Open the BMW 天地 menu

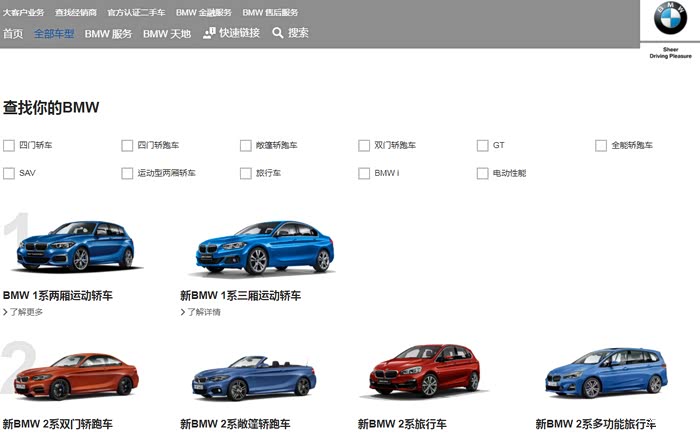[x=167, y=33]
